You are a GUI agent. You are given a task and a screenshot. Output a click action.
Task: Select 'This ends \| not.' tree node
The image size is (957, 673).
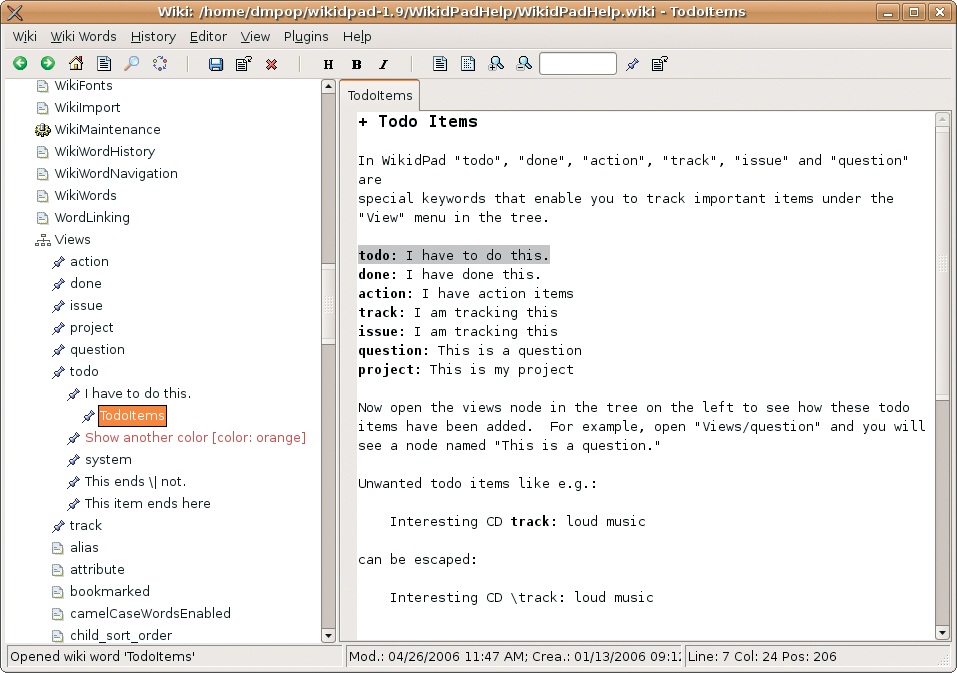[135, 481]
